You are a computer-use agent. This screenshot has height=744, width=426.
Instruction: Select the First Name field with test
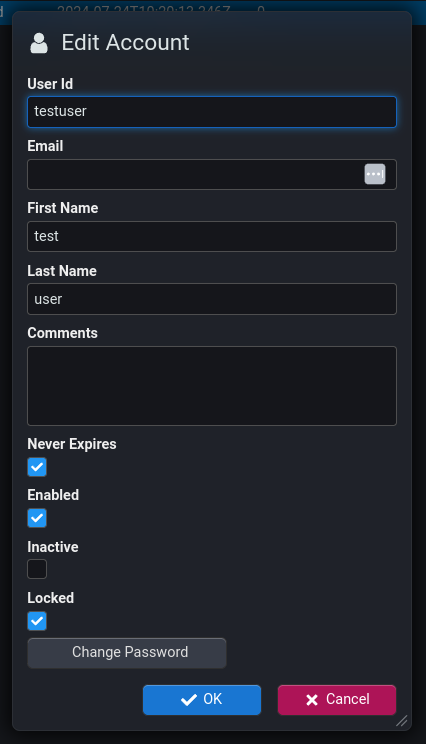(212, 236)
